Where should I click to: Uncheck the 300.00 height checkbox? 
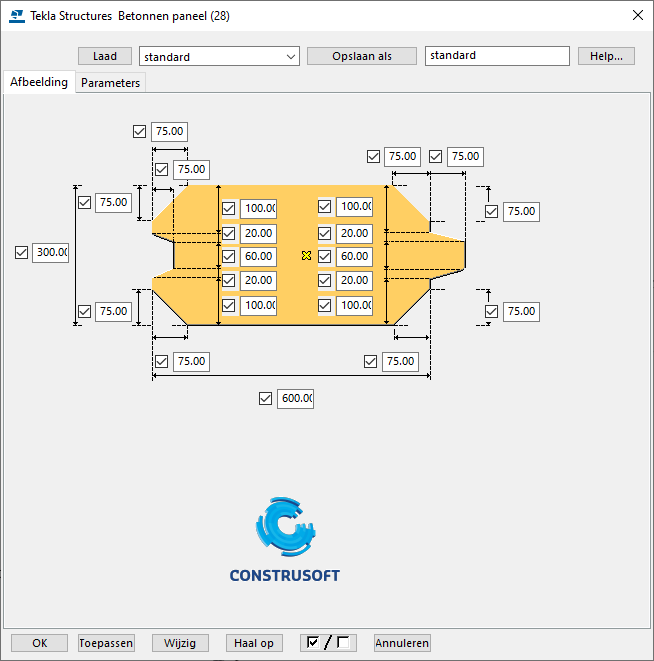21,253
